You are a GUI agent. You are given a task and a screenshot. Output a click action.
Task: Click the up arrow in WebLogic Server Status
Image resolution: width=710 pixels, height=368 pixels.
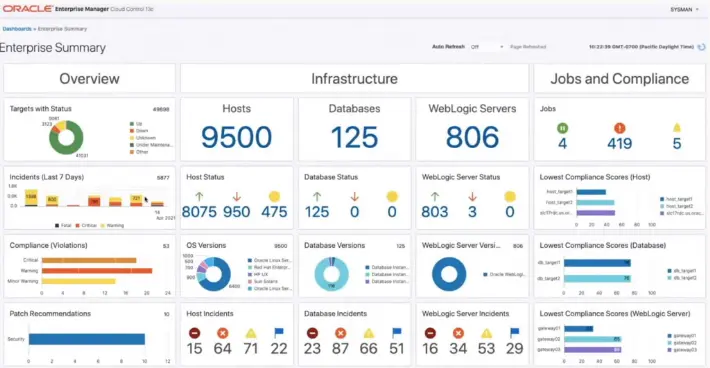tap(435, 196)
